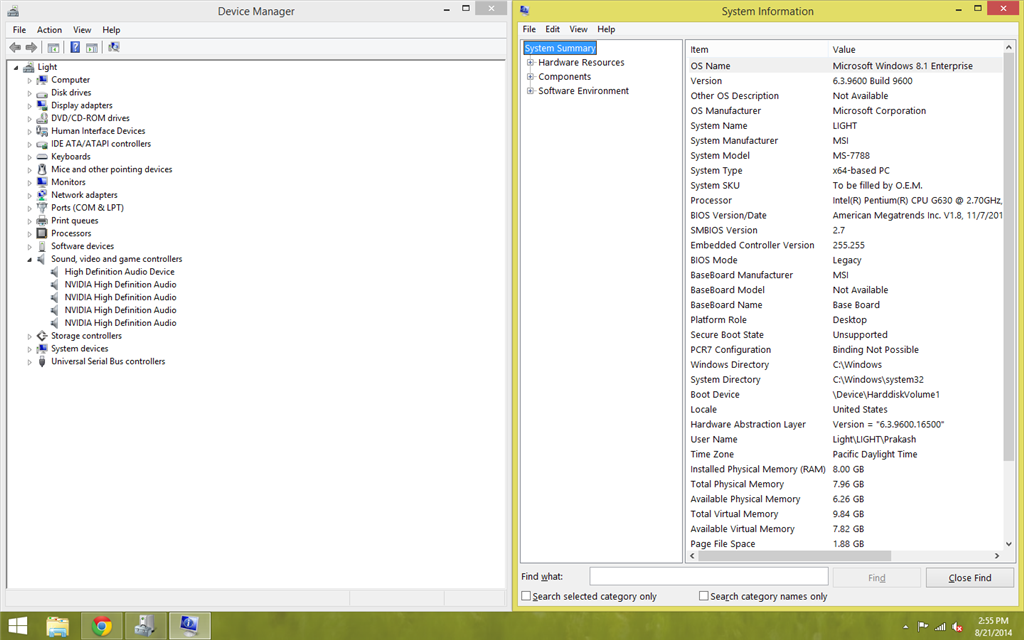The image size is (1024, 640).
Task: Click the Network adapters category icon
Action: click(42, 195)
